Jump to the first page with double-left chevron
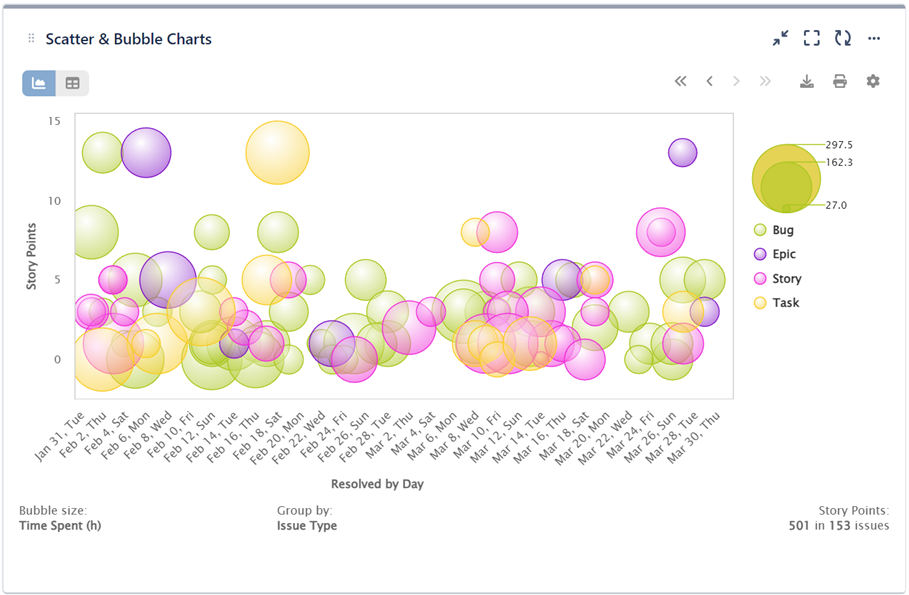This screenshot has width=909, height=595. [681, 81]
